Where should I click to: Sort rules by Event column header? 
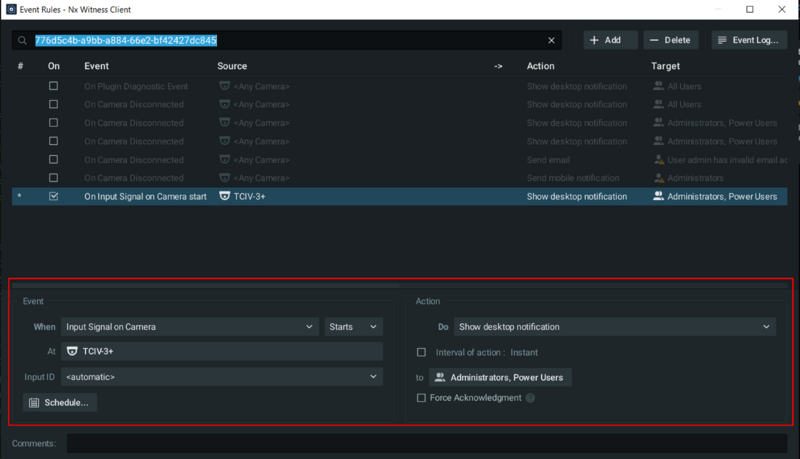[x=97, y=66]
